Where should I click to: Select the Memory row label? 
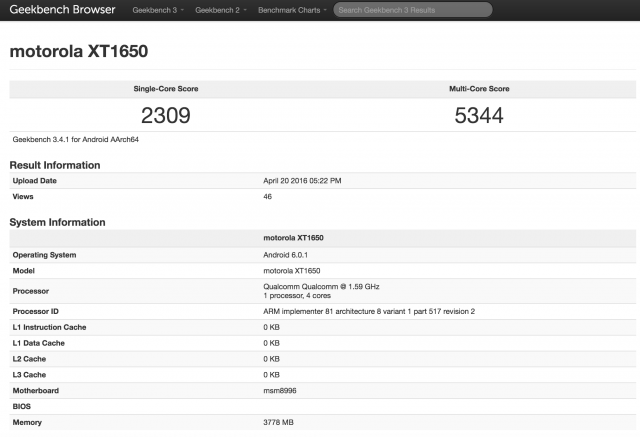pos(27,423)
